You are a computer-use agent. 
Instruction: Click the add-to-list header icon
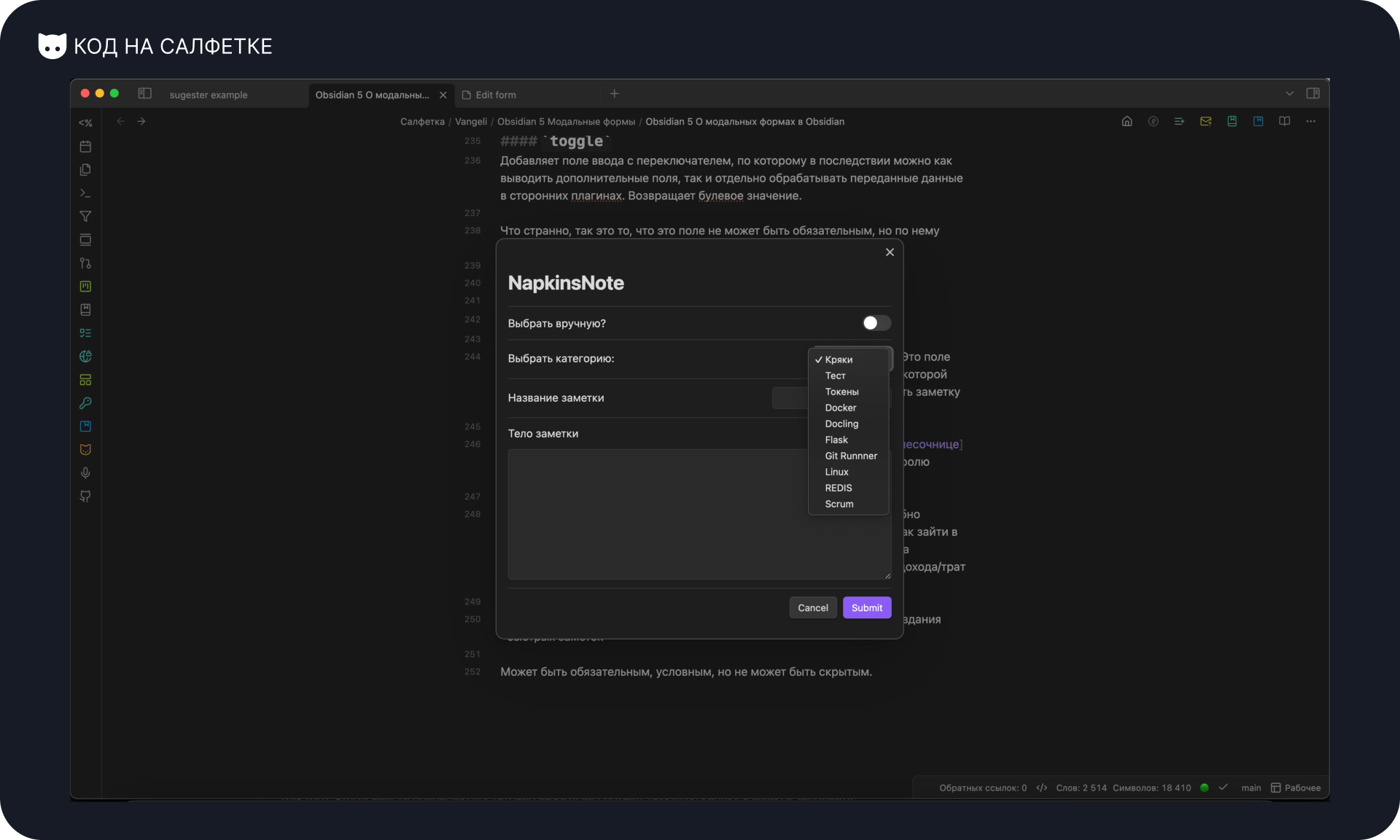[x=1180, y=121]
